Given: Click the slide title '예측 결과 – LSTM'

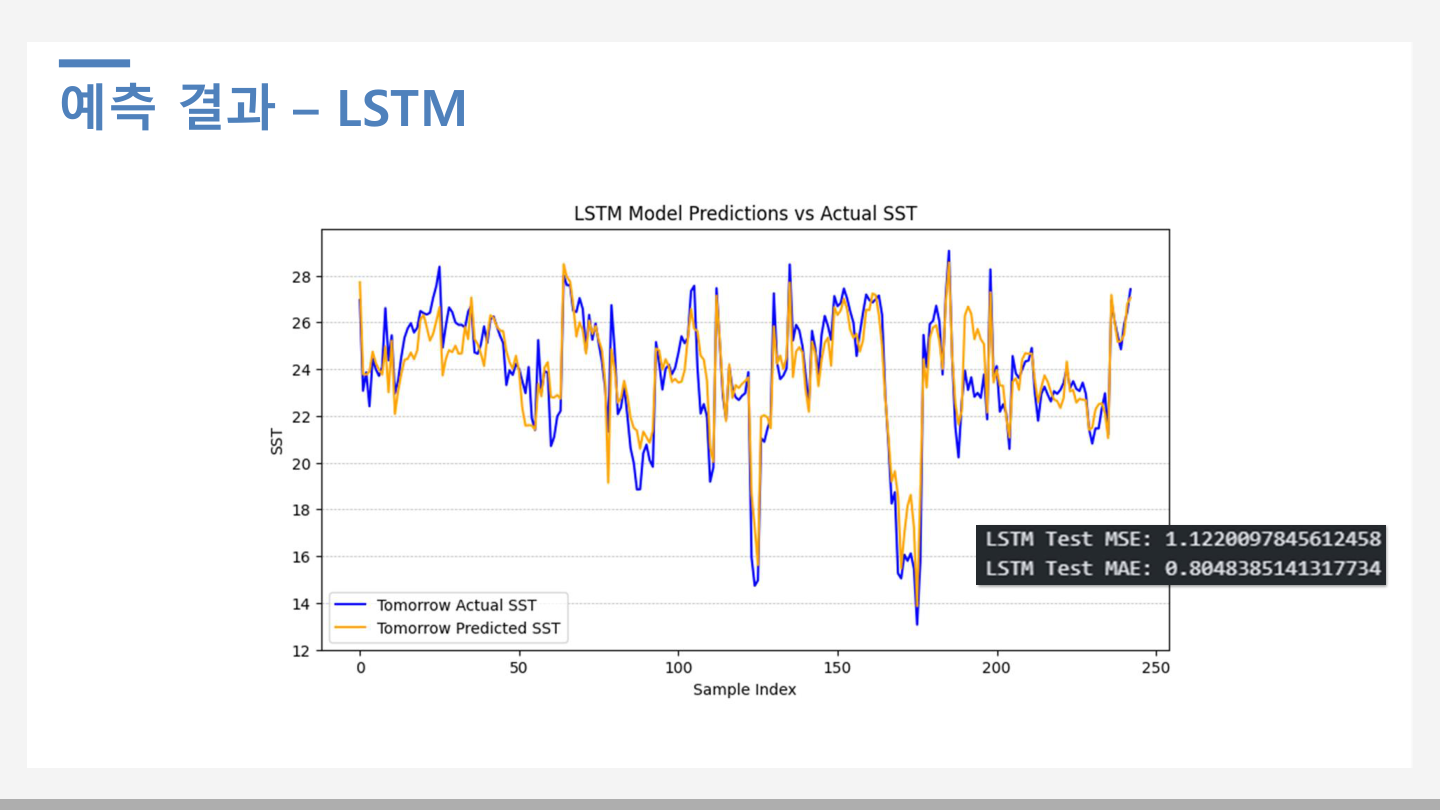Looking at the screenshot, I should 263,108.
